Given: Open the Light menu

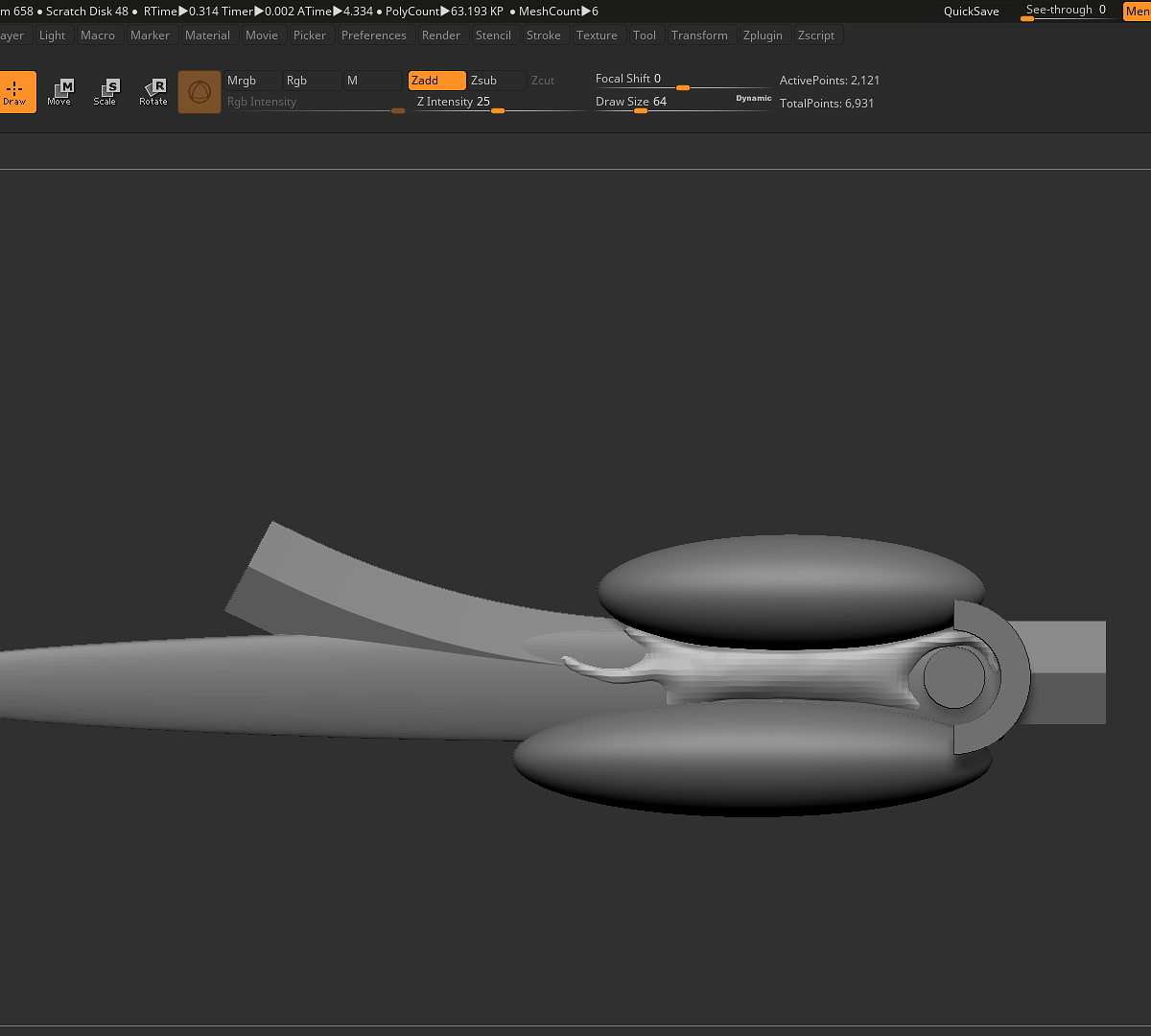Looking at the screenshot, I should coord(53,35).
